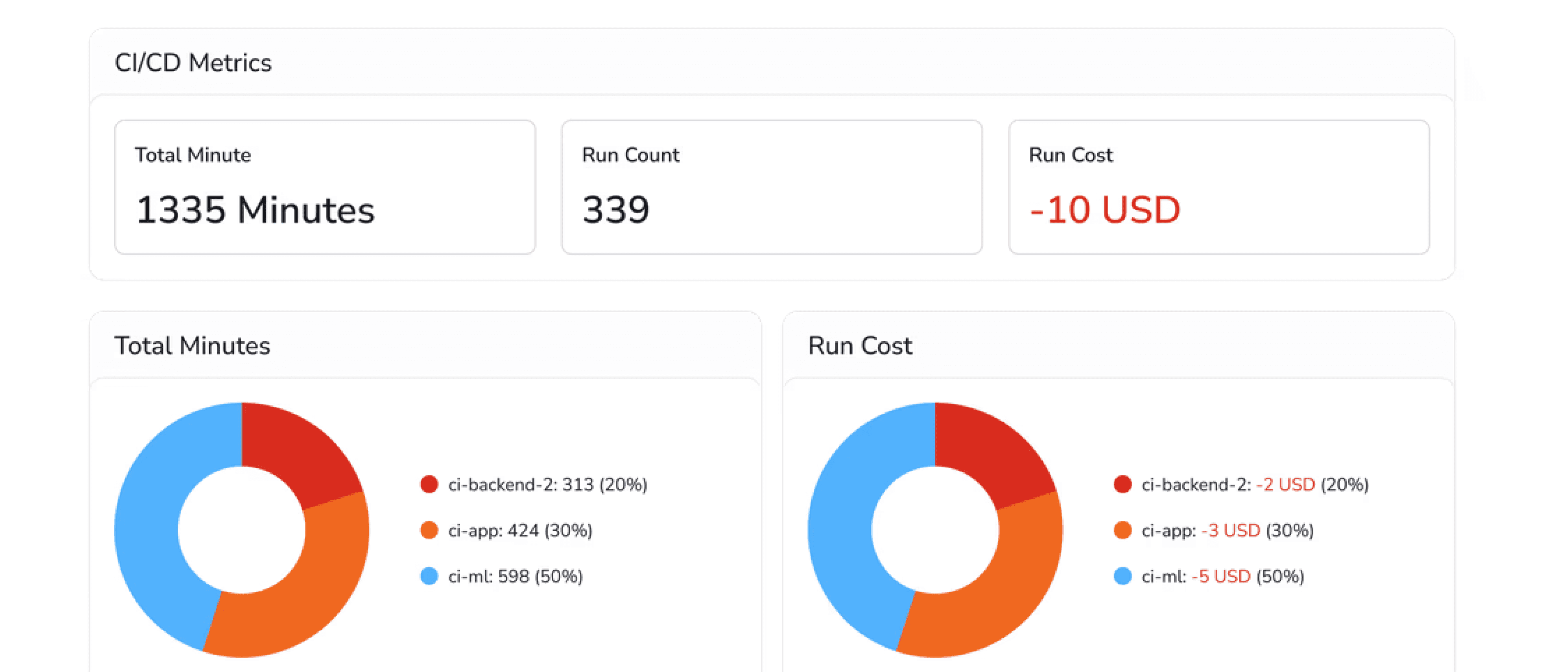The image size is (1568, 672).
Task: Click red ci-backend-2 dot in Run Cost legend
Action: pos(1122,484)
